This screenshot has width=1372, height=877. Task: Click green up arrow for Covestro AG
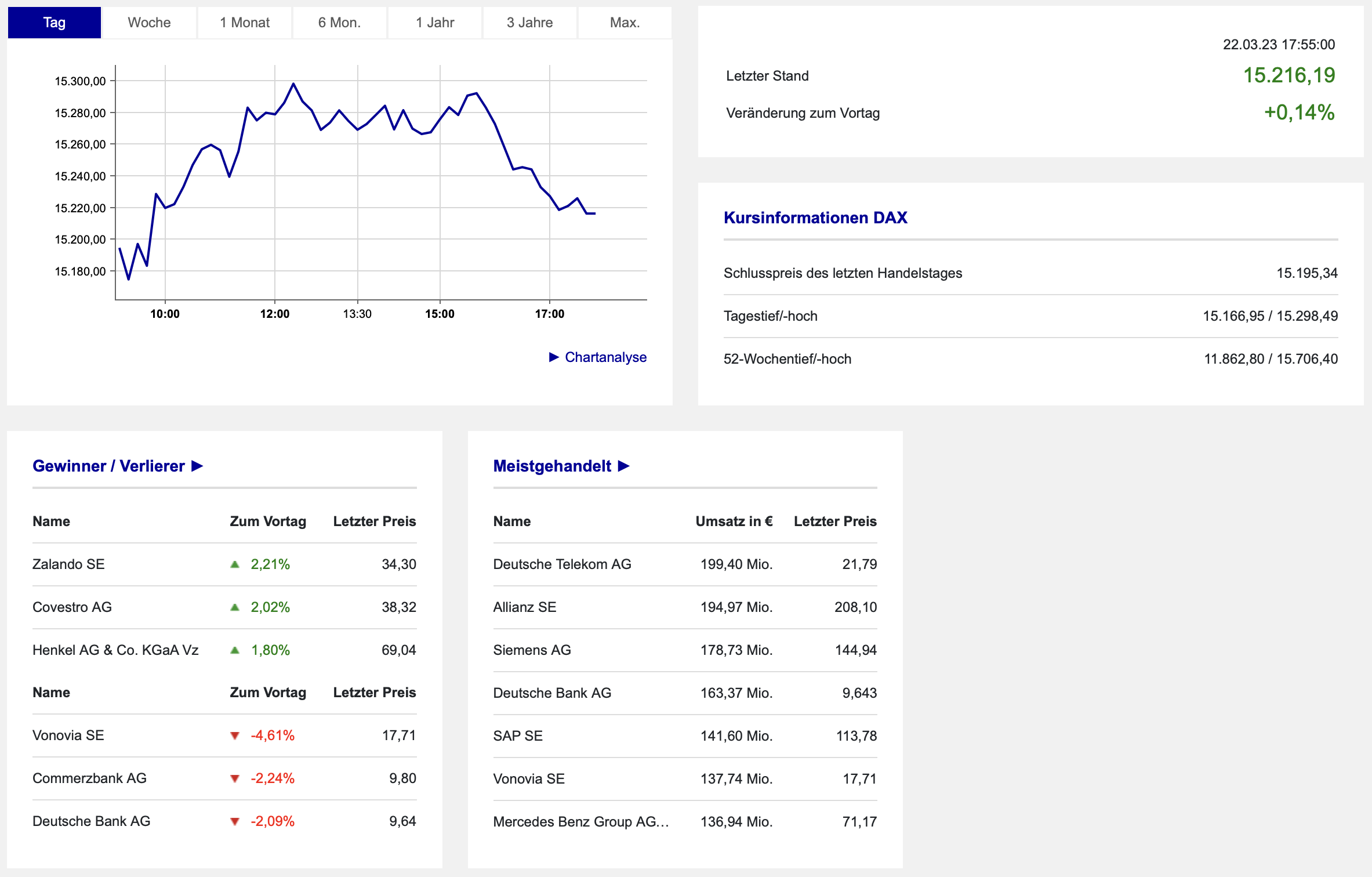tap(235, 607)
